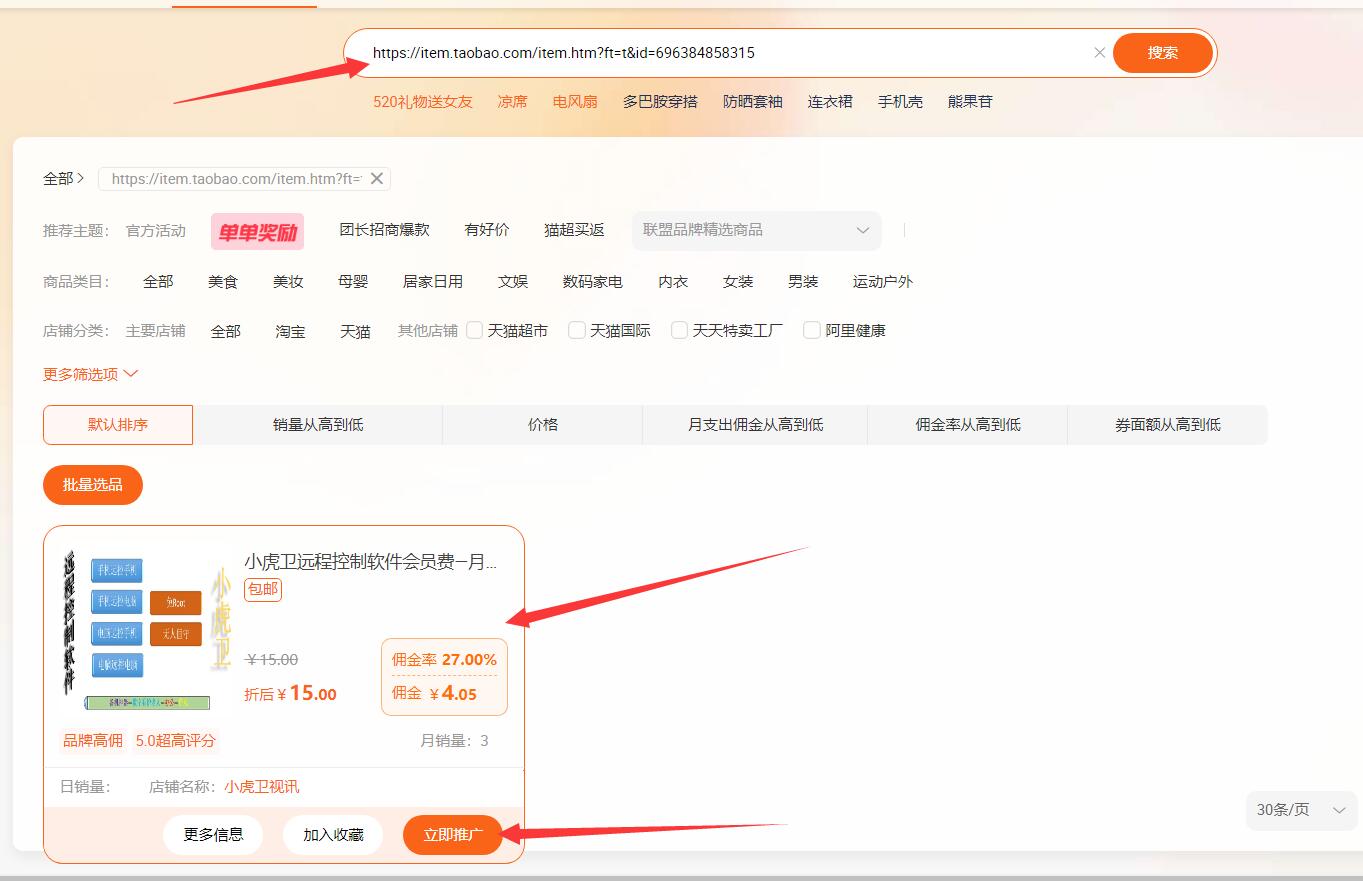Tick the 天天特卖工厂 checkbox
The width and height of the screenshot is (1363, 881).
[x=680, y=330]
